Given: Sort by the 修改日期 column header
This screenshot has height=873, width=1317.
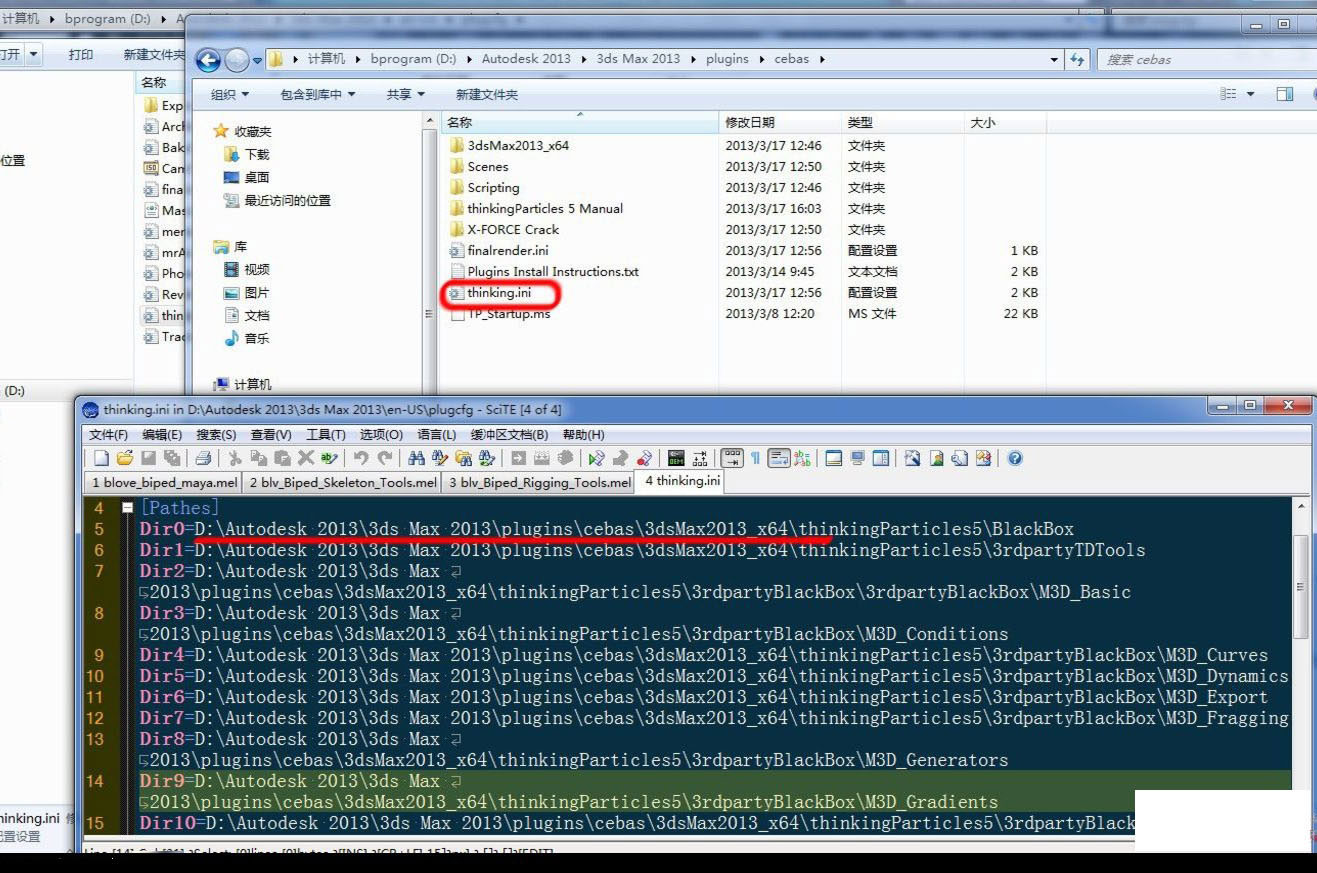Looking at the screenshot, I should click(781, 122).
